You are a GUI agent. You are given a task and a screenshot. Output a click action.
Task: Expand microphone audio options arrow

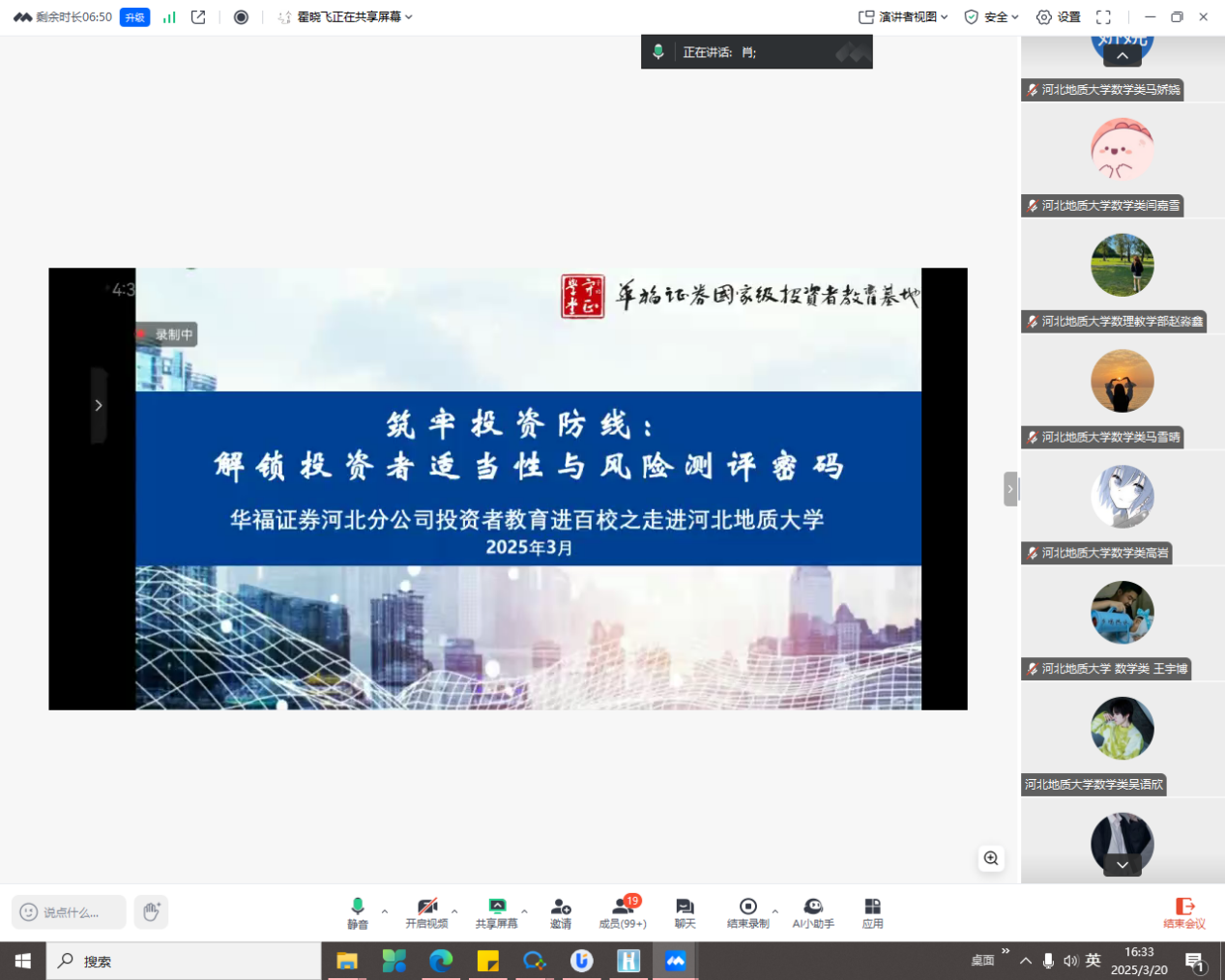coord(385,911)
